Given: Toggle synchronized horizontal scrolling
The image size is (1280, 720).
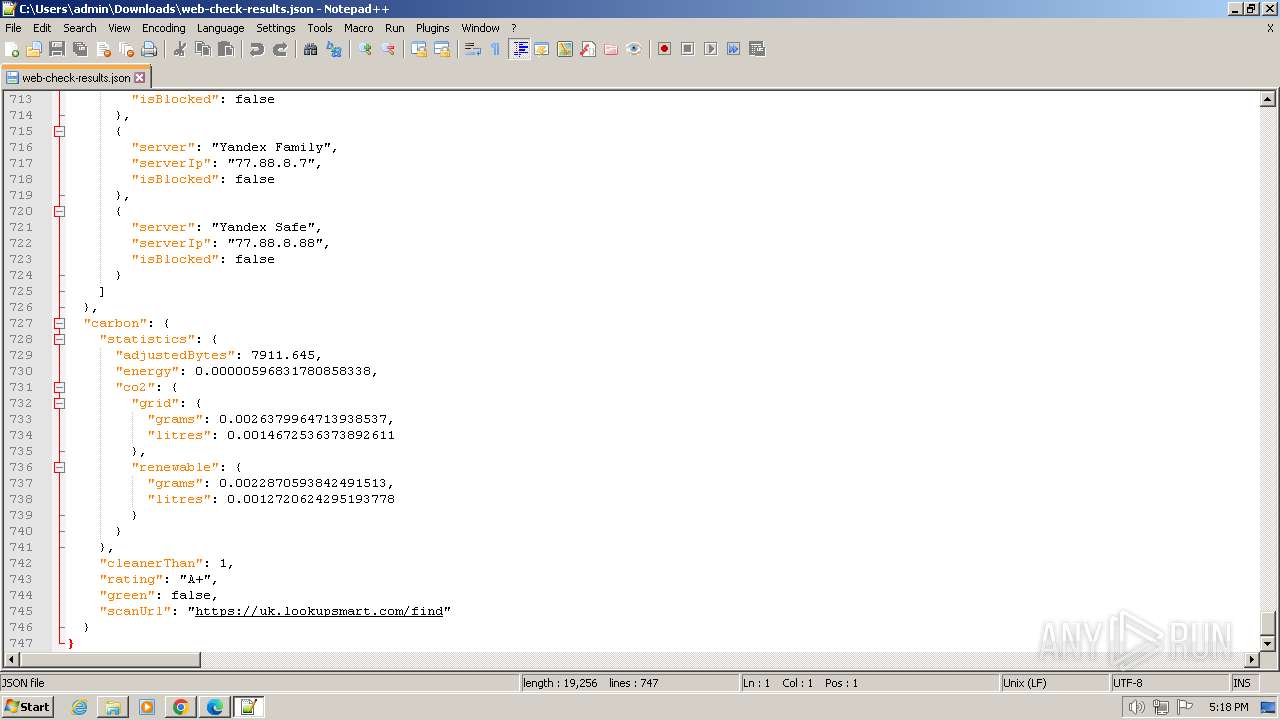Looking at the screenshot, I should (442, 49).
